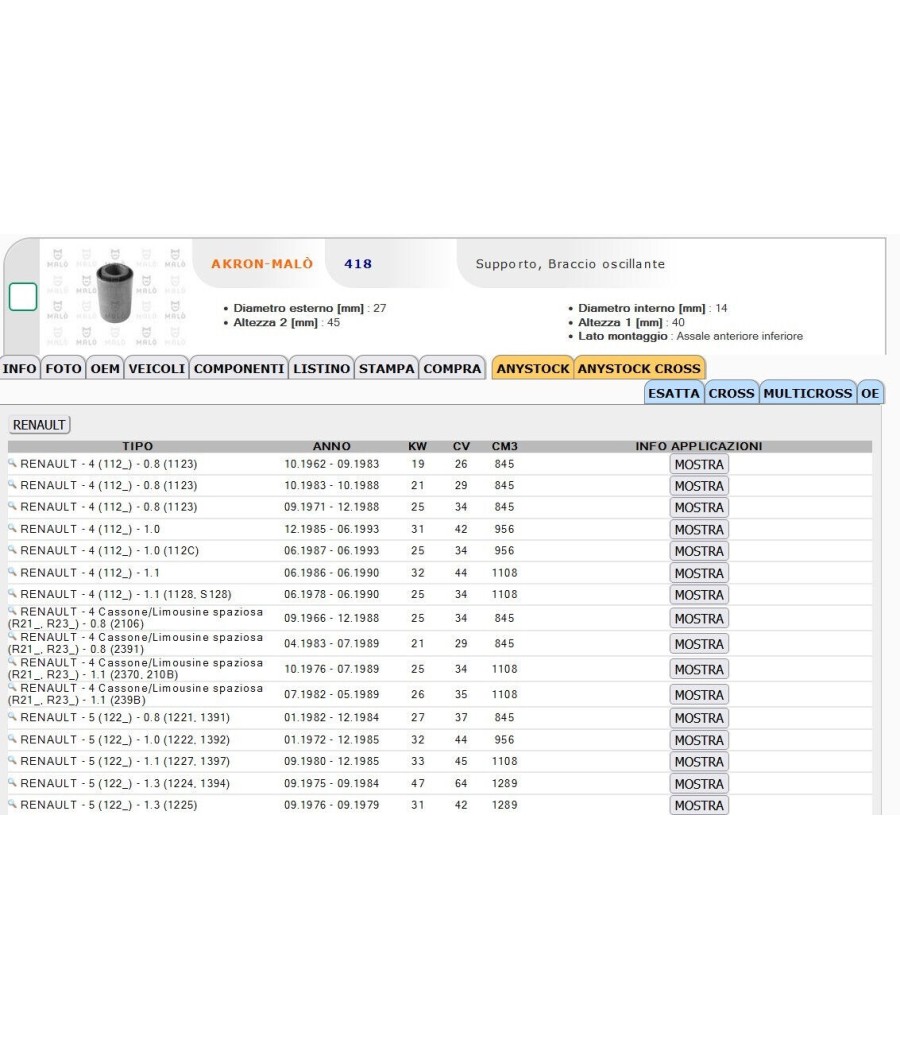Go to the VEICOLI tab

click(157, 368)
